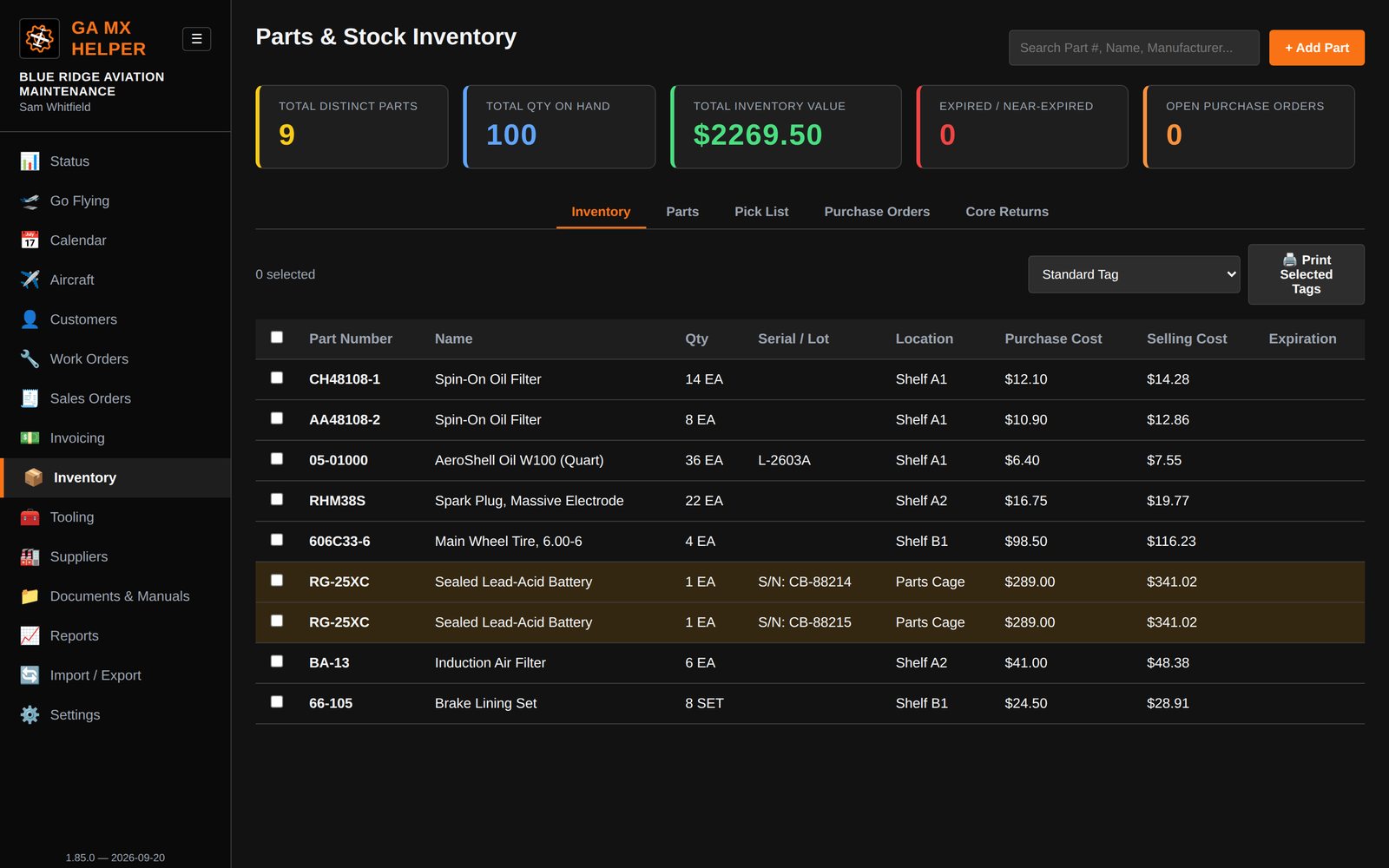Open the Tooling toolbox icon
The height and width of the screenshot is (868, 1389).
(x=30, y=517)
